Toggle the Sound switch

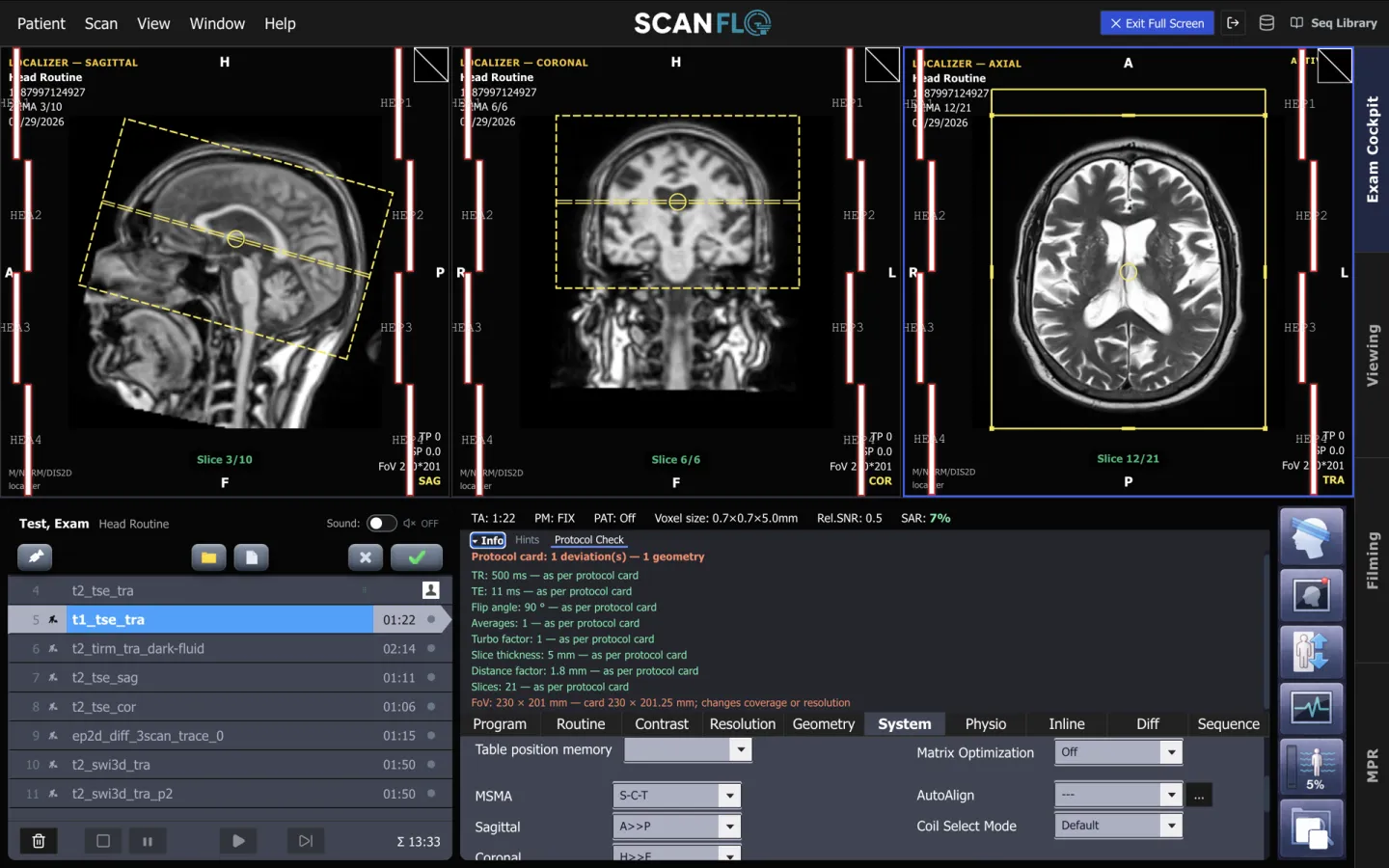click(381, 523)
